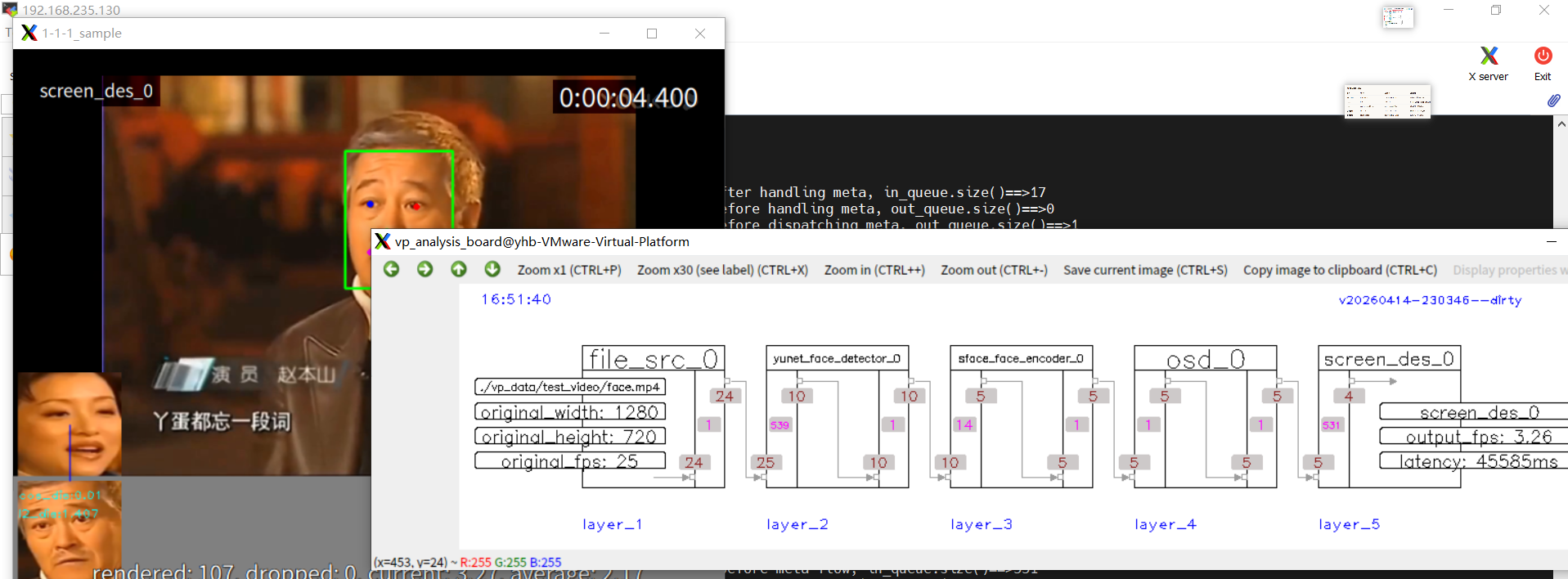Click the X logo of 1-1-1_sample window
The image size is (1568, 579).
point(29,33)
